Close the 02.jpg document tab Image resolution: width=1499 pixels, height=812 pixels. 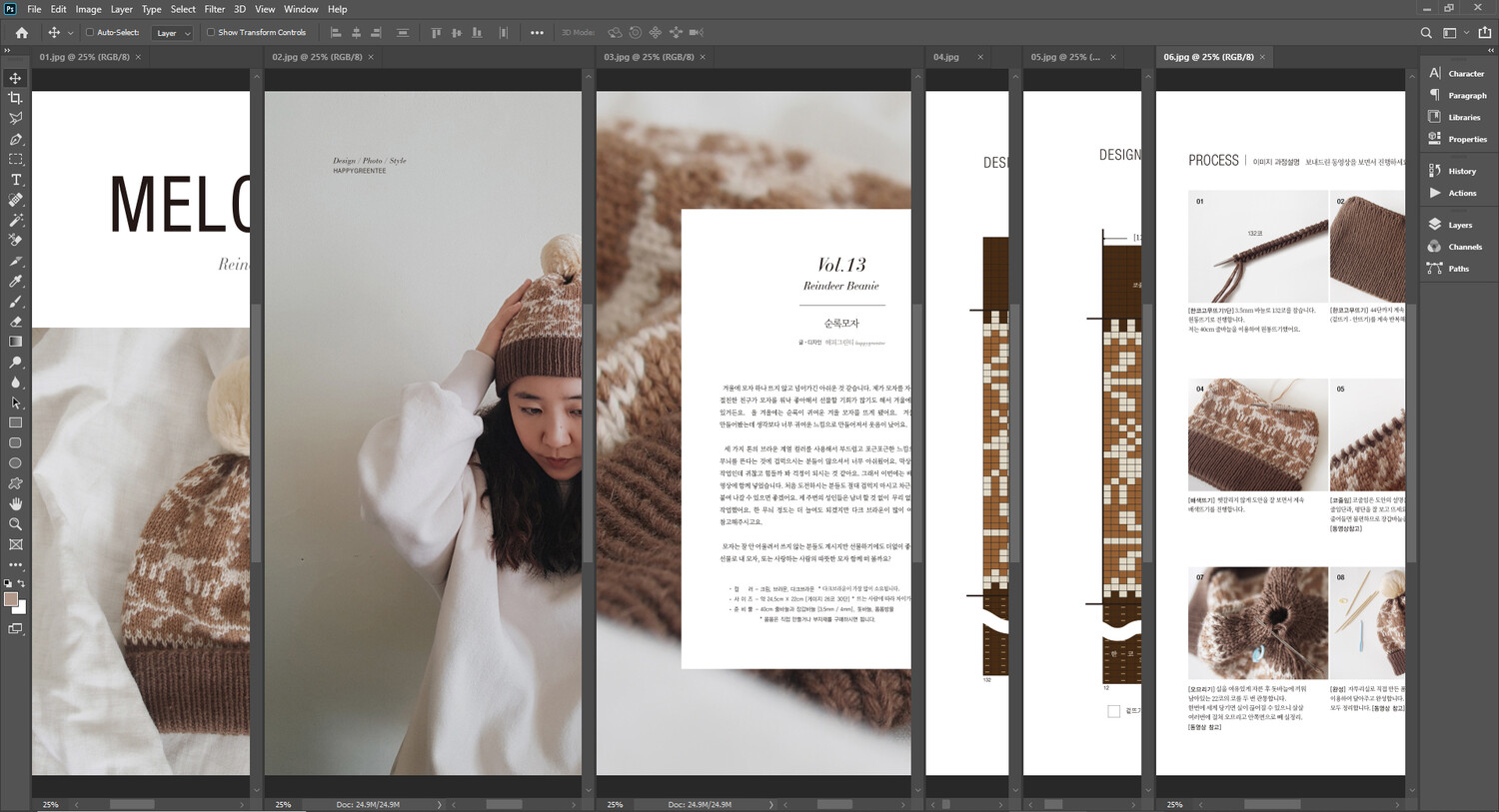point(371,57)
